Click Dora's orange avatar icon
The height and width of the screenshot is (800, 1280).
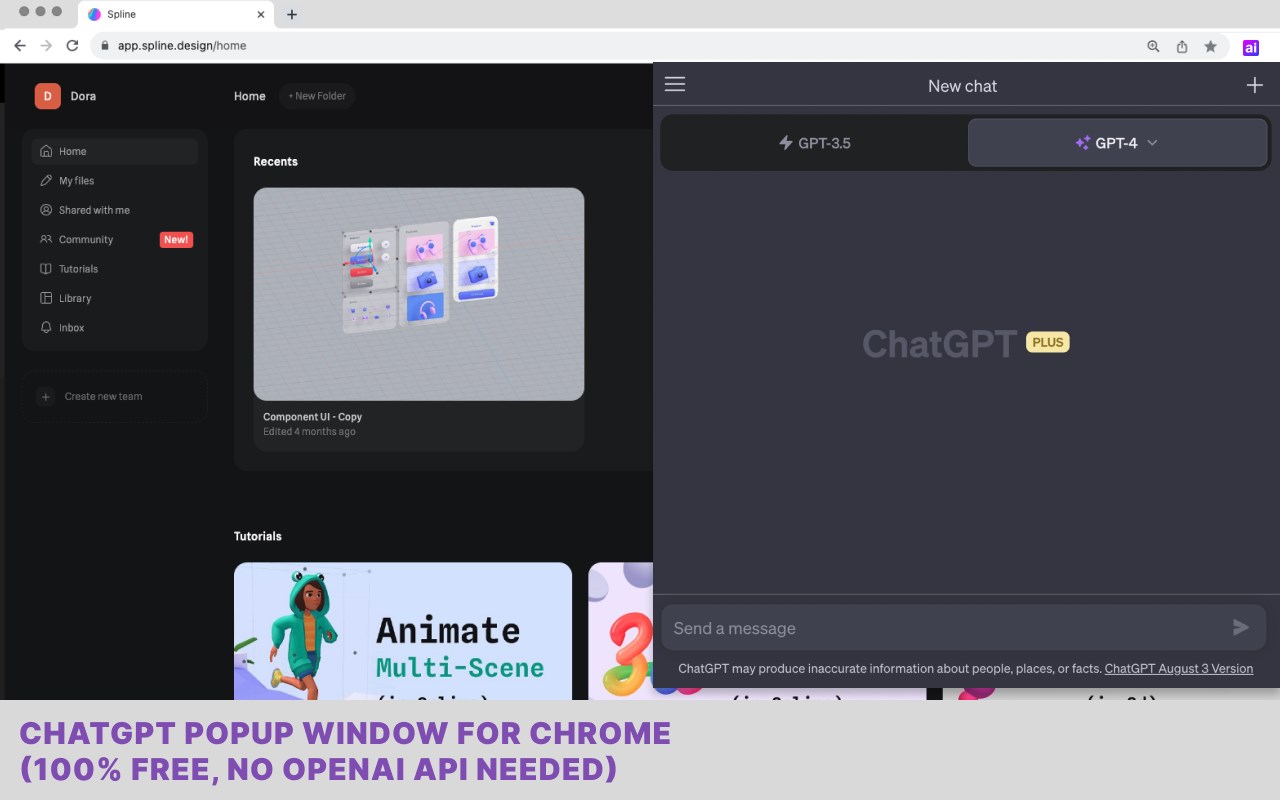pos(47,96)
